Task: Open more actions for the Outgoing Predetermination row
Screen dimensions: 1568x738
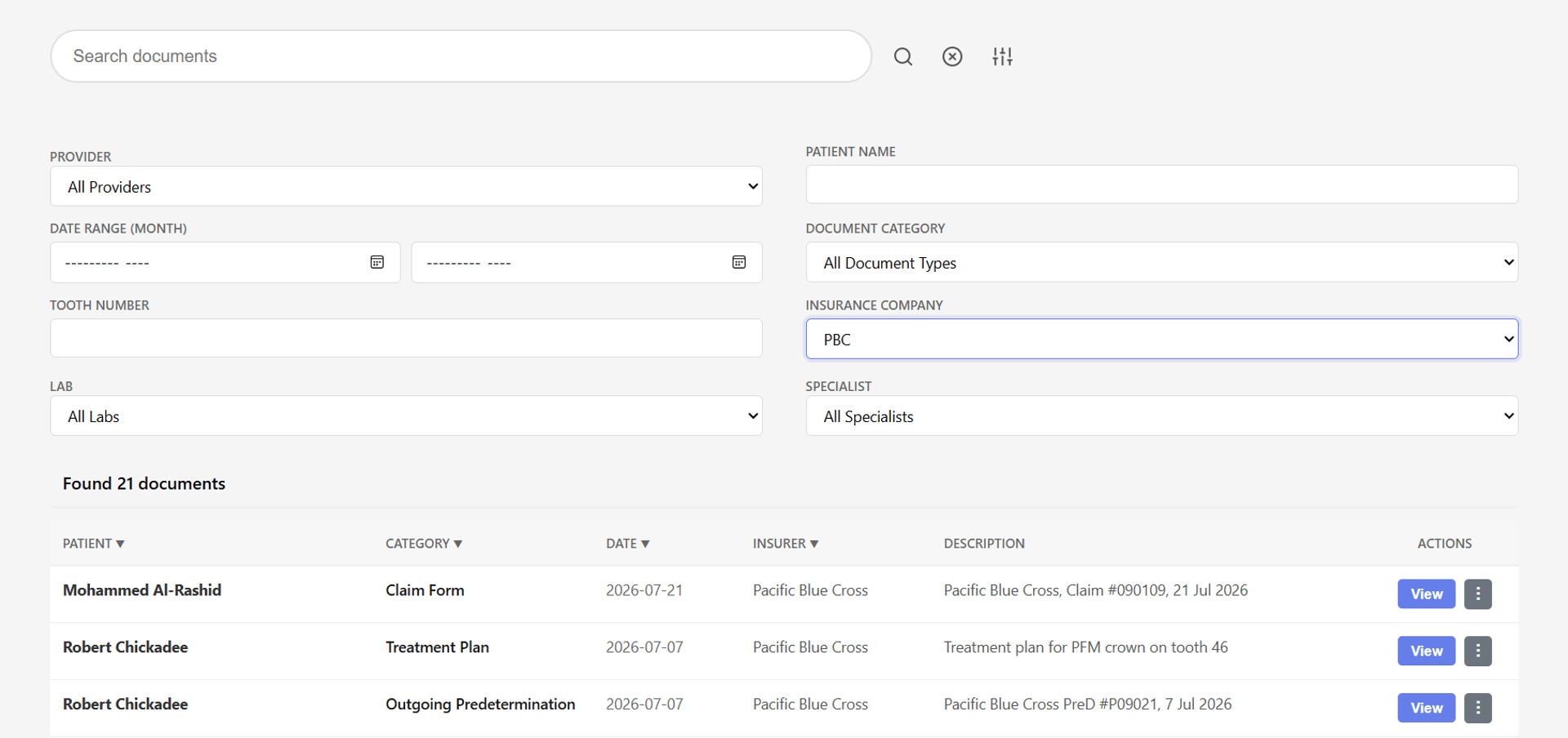Action: (x=1477, y=708)
